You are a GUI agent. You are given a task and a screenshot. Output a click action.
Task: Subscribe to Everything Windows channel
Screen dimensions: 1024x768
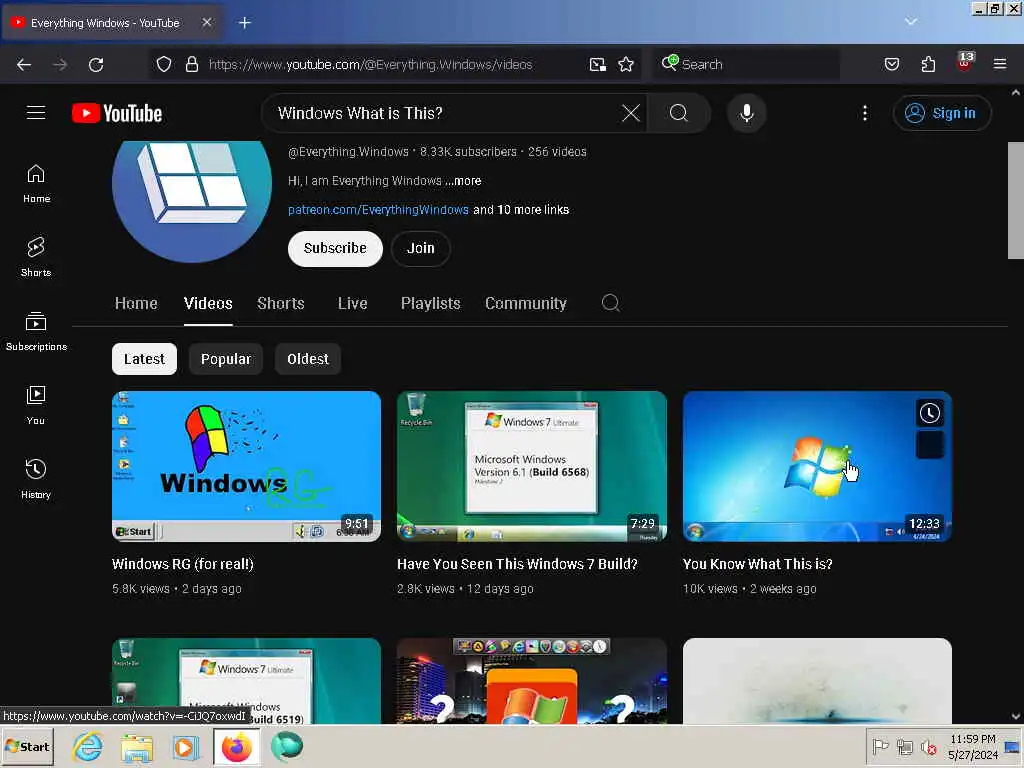pyautogui.click(x=335, y=248)
